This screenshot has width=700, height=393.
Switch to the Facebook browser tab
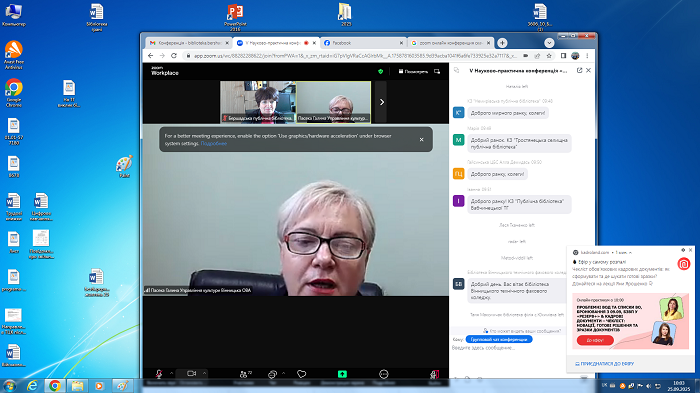point(363,43)
